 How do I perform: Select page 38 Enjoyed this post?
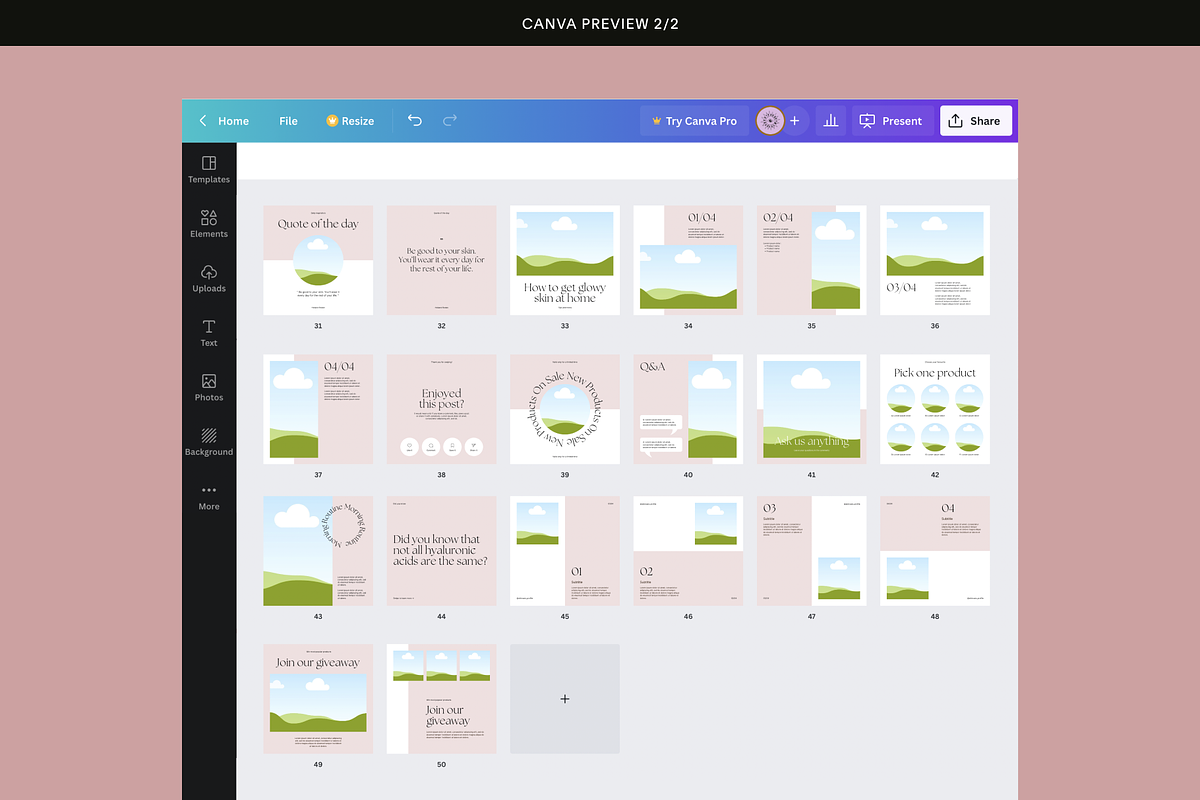point(442,409)
